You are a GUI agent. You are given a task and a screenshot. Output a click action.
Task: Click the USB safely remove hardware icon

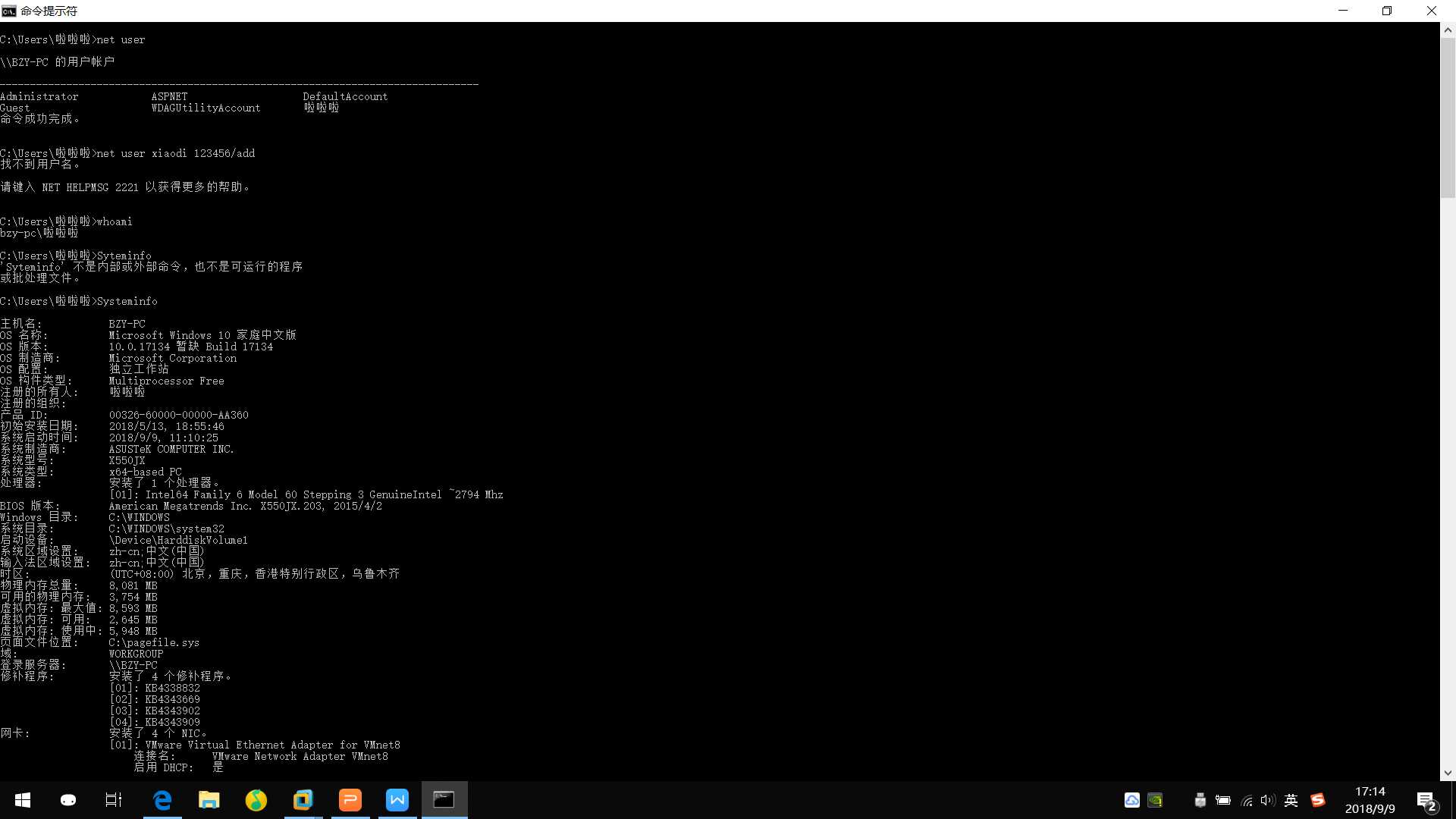coord(1200,800)
